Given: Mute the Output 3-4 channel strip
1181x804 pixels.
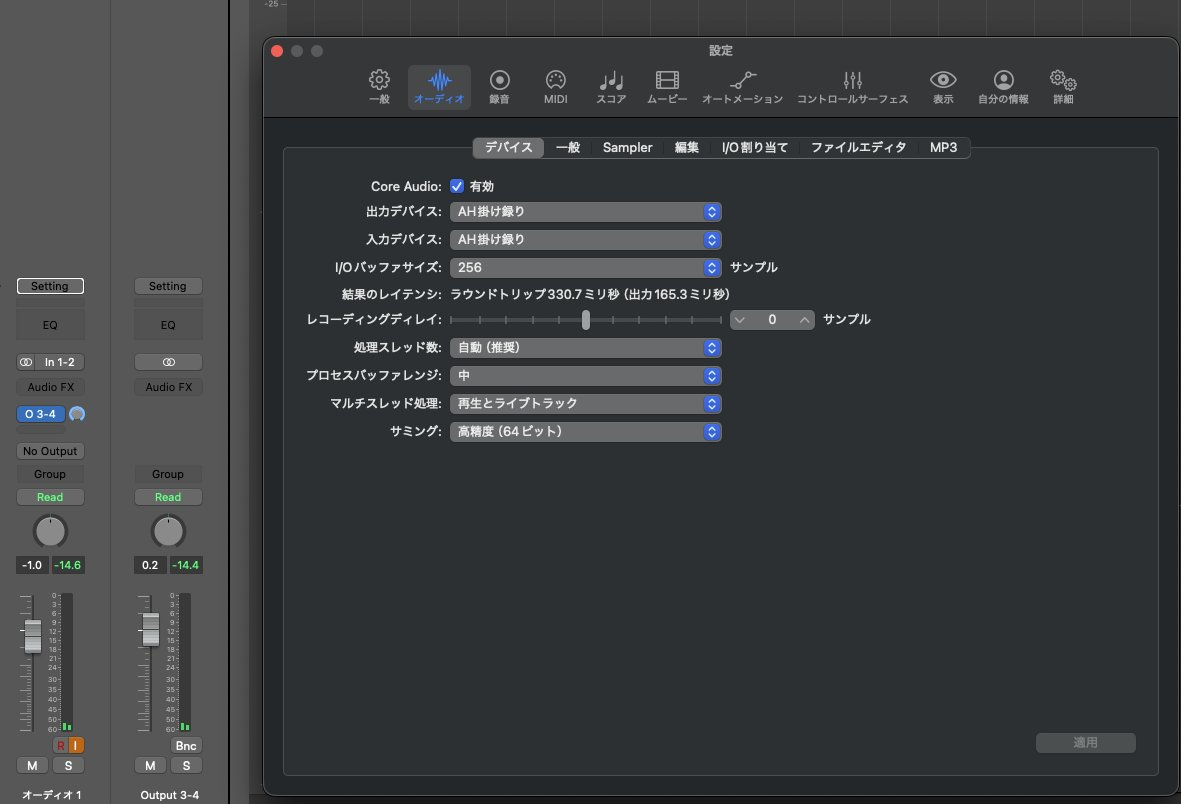Looking at the screenshot, I should (150, 766).
